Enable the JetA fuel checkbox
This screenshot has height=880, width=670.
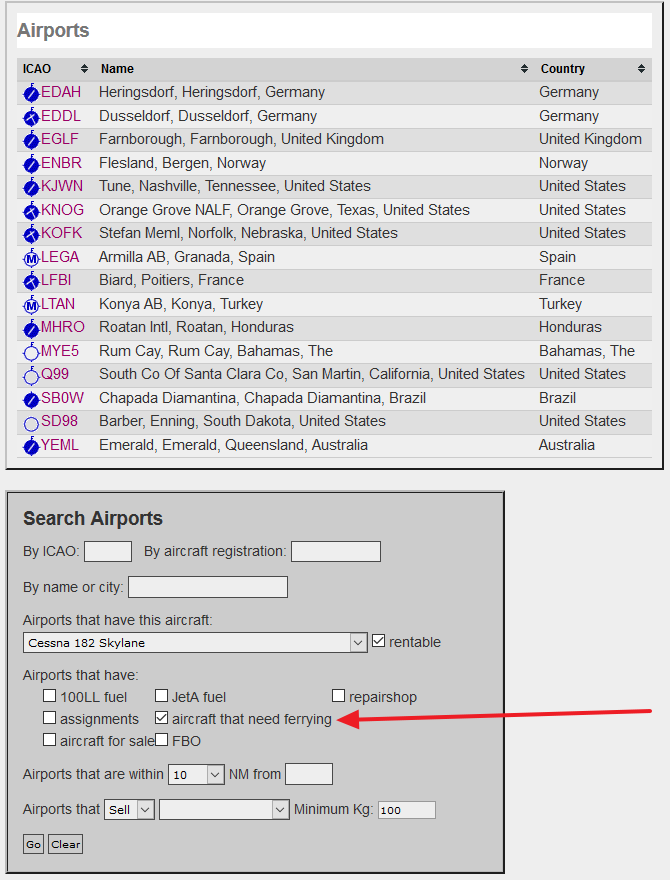click(x=162, y=696)
